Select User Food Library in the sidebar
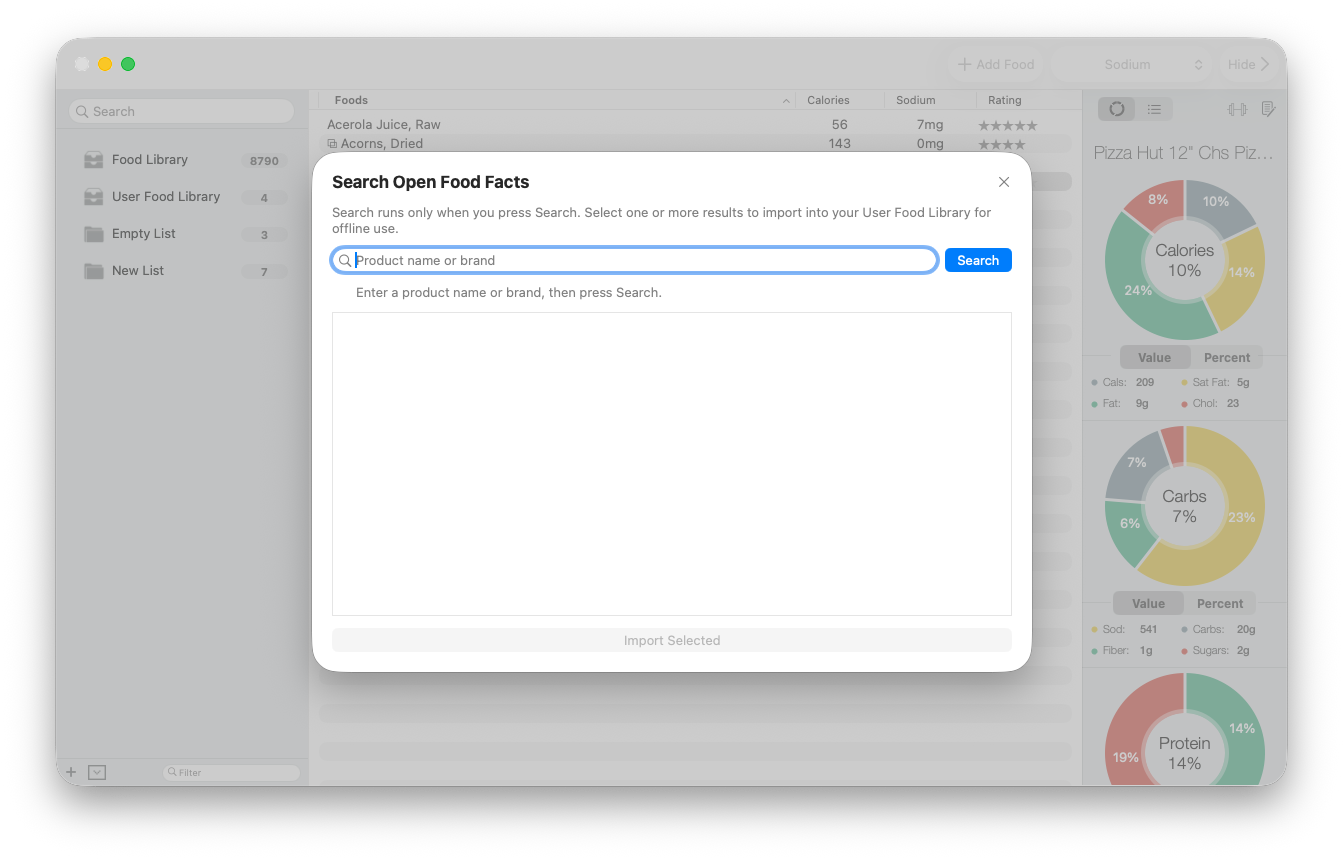 click(182, 197)
